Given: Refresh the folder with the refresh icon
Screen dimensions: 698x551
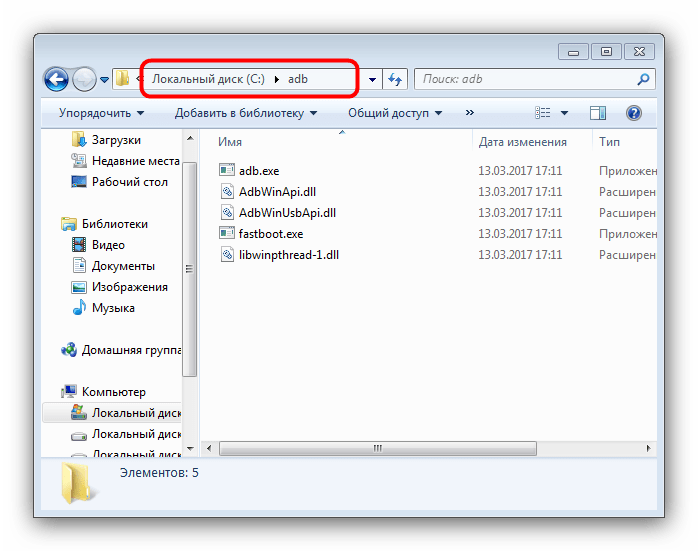Looking at the screenshot, I should [395, 80].
